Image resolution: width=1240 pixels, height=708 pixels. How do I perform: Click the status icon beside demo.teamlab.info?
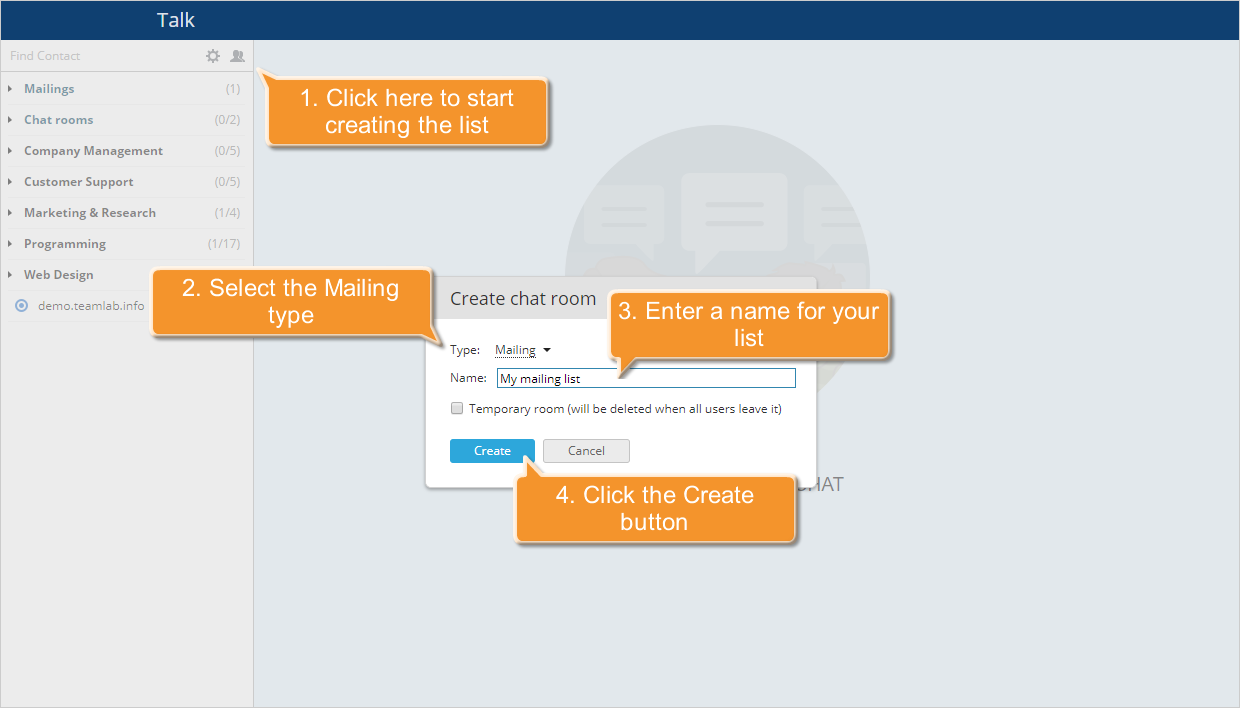(x=20, y=305)
